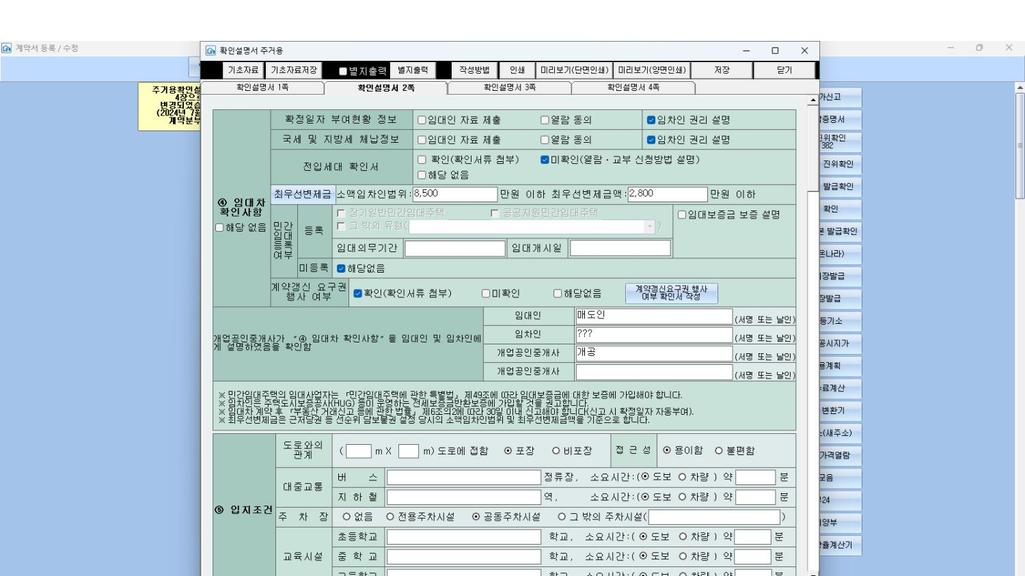The width and height of the screenshot is (1025, 576).
Task: Click the 계약서 등록/수정 window app icon
Action: pos(7,48)
